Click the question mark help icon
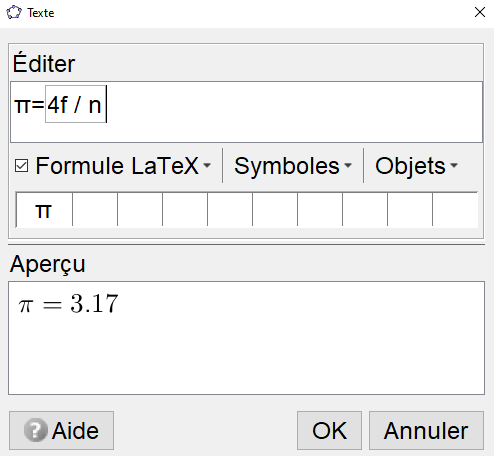The width and height of the screenshot is (494, 456). [x=36, y=430]
